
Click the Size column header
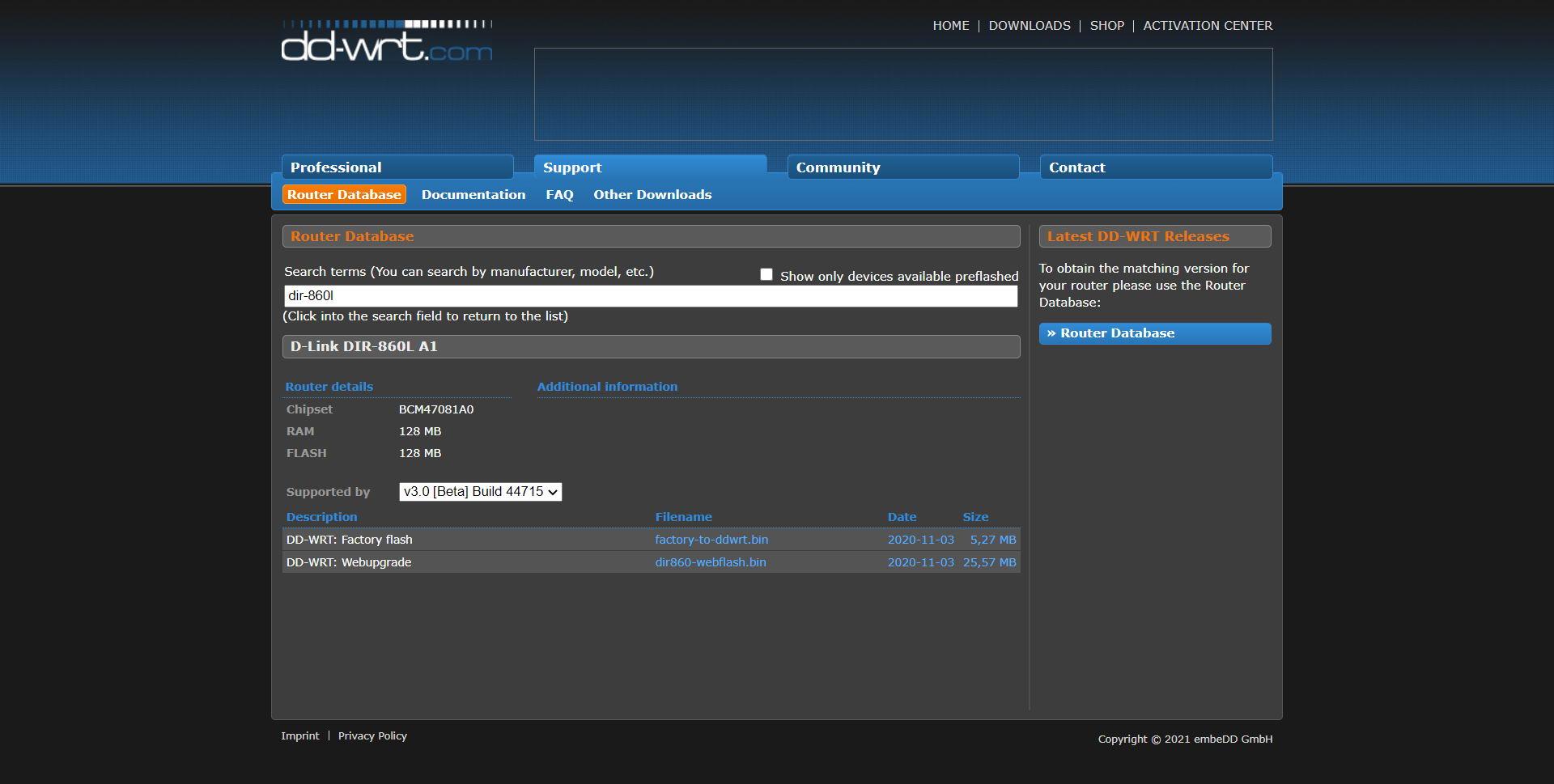[x=975, y=517]
